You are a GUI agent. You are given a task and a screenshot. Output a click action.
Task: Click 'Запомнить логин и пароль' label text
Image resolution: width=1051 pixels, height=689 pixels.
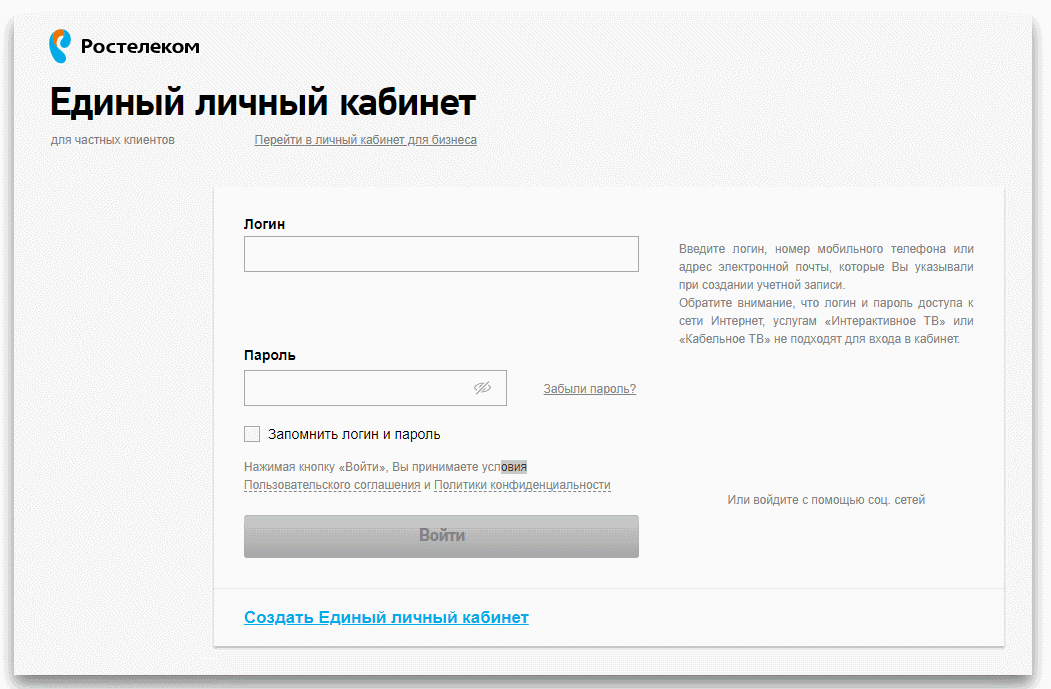[x=354, y=434]
